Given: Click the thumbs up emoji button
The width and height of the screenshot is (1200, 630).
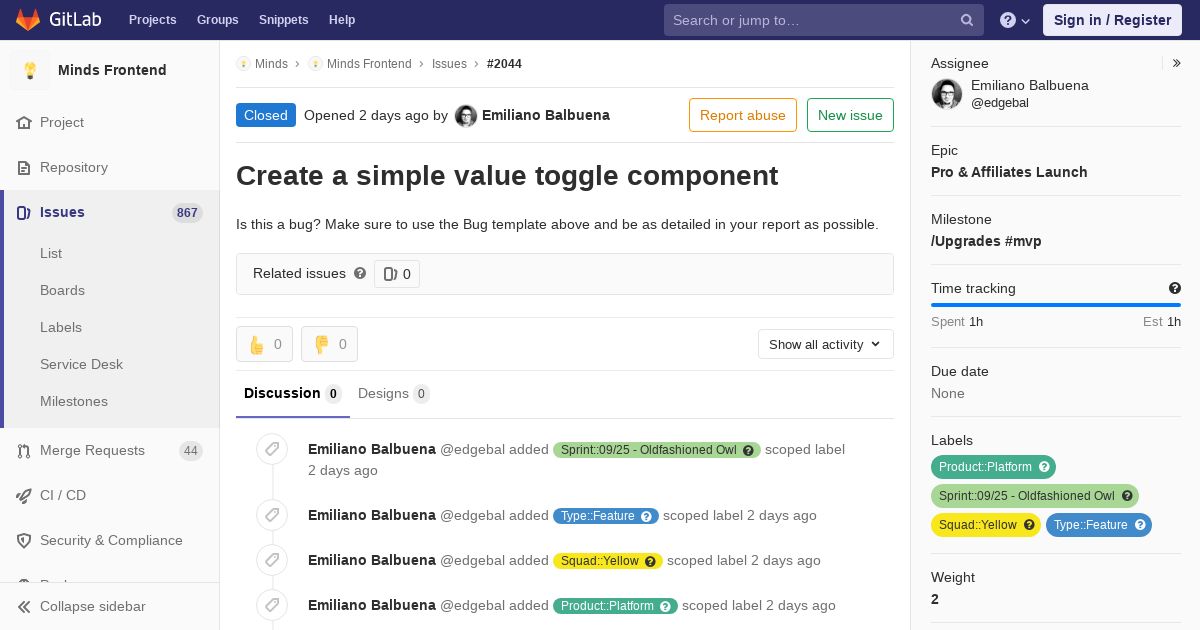Looking at the screenshot, I should point(264,344).
